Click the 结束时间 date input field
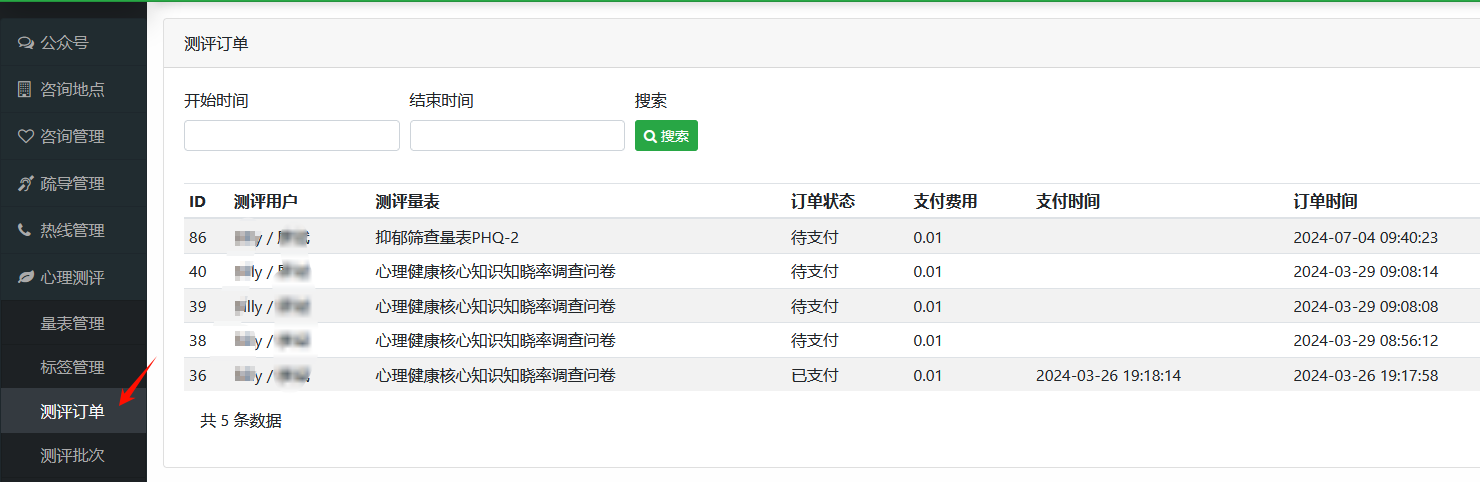The height and width of the screenshot is (482, 1480). (517, 136)
